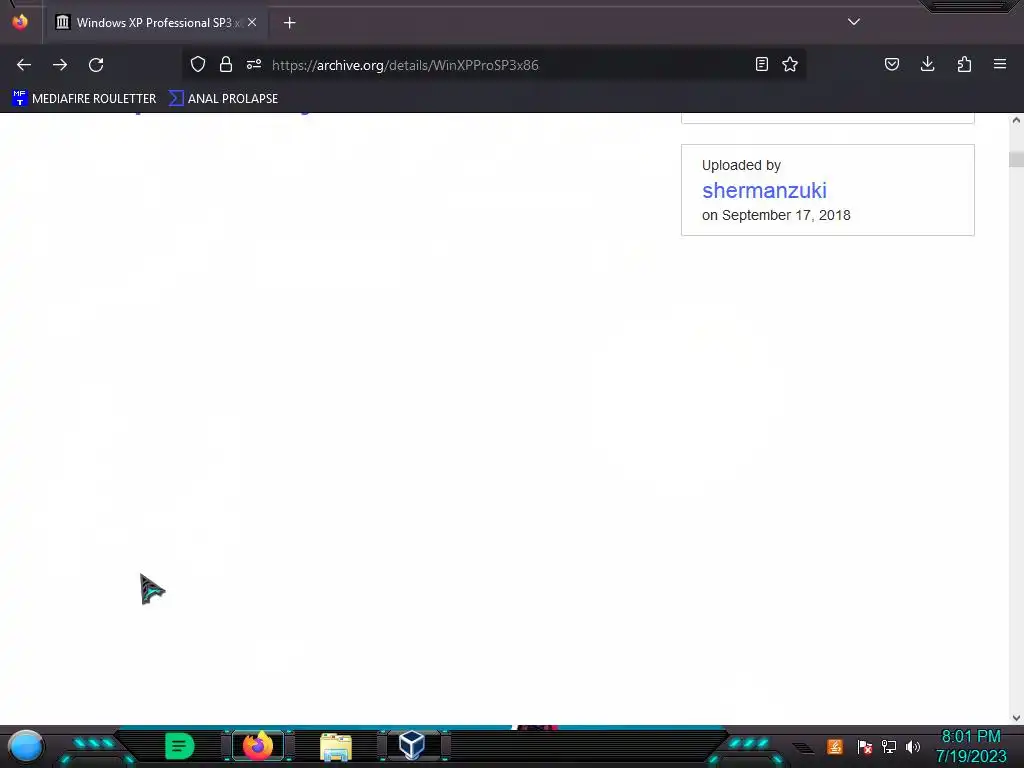Reload the current archive.org page
The image size is (1024, 768).
(96, 65)
